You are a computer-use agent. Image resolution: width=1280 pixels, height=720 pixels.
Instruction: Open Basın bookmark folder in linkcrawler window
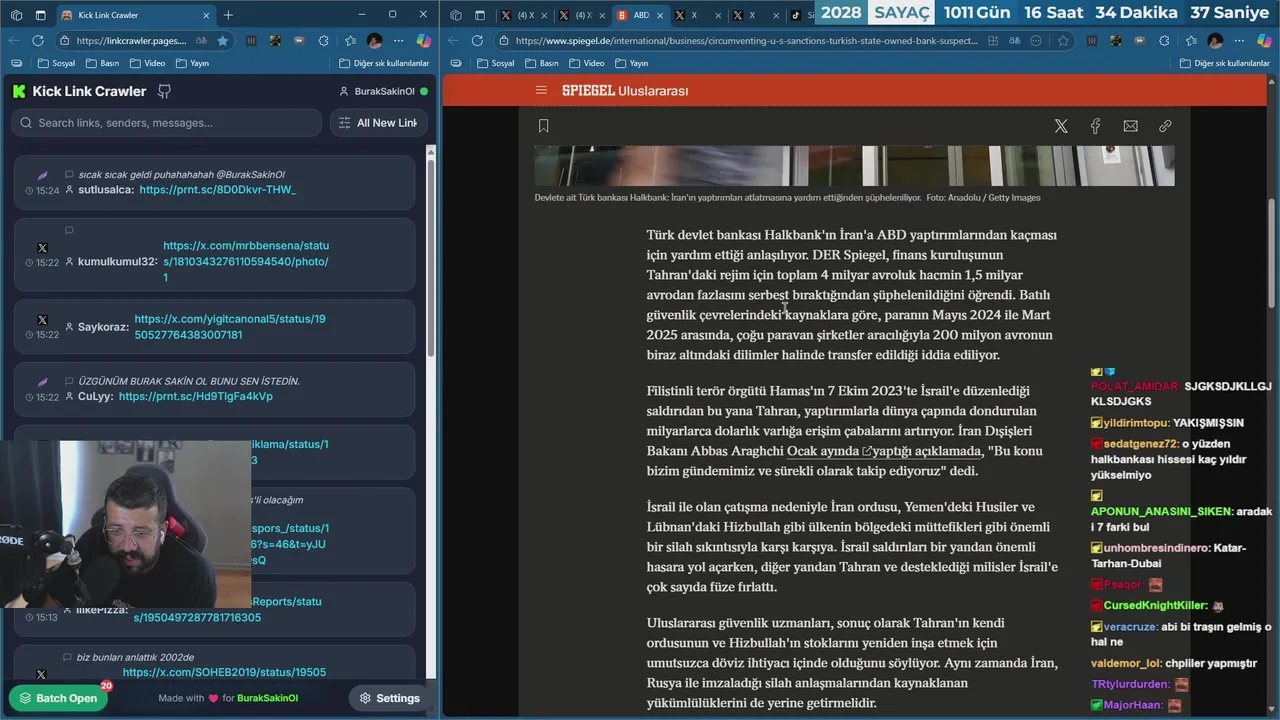tap(102, 63)
